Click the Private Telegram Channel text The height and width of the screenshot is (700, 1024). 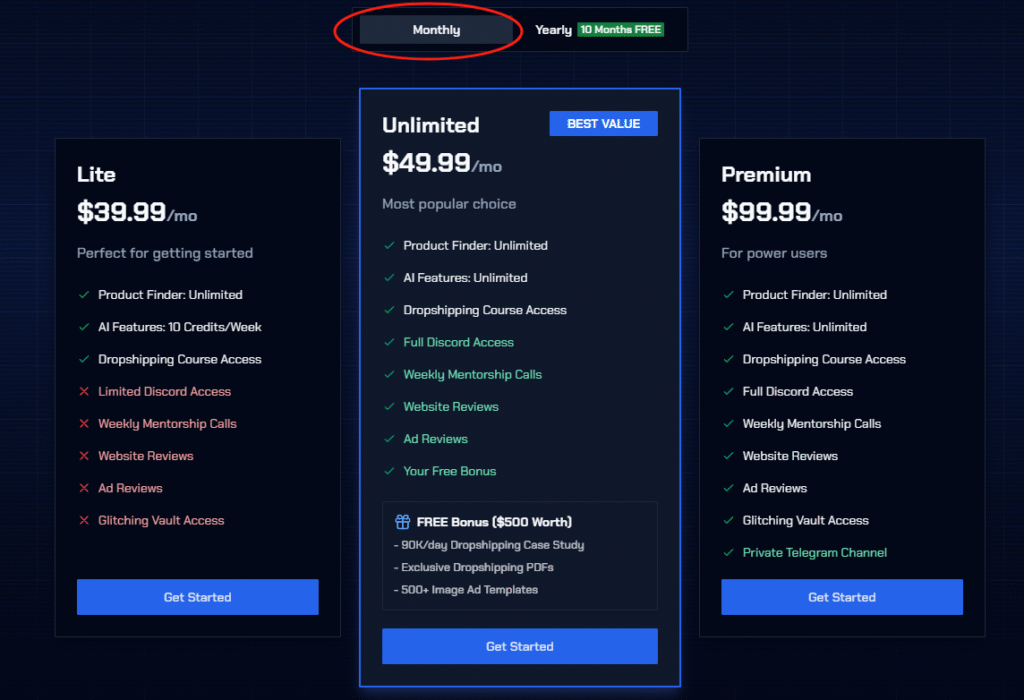pyautogui.click(x=814, y=553)
